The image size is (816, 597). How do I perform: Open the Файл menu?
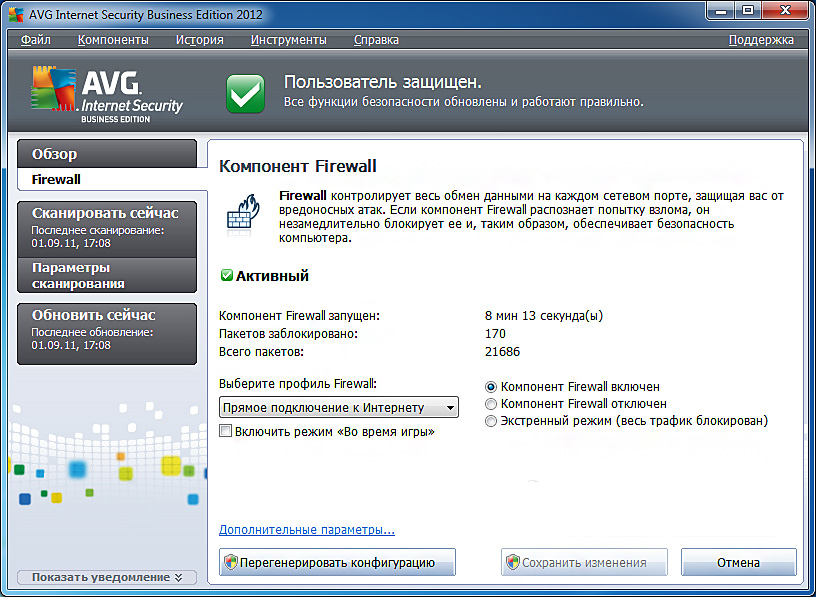pyautogui.click(x=35, y=40)
